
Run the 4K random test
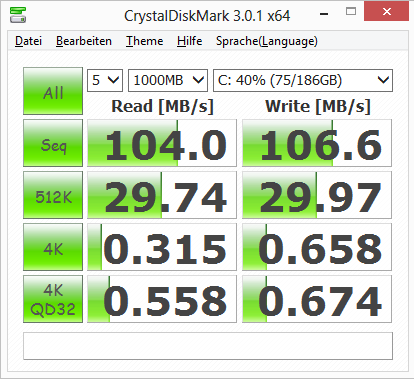53,247
